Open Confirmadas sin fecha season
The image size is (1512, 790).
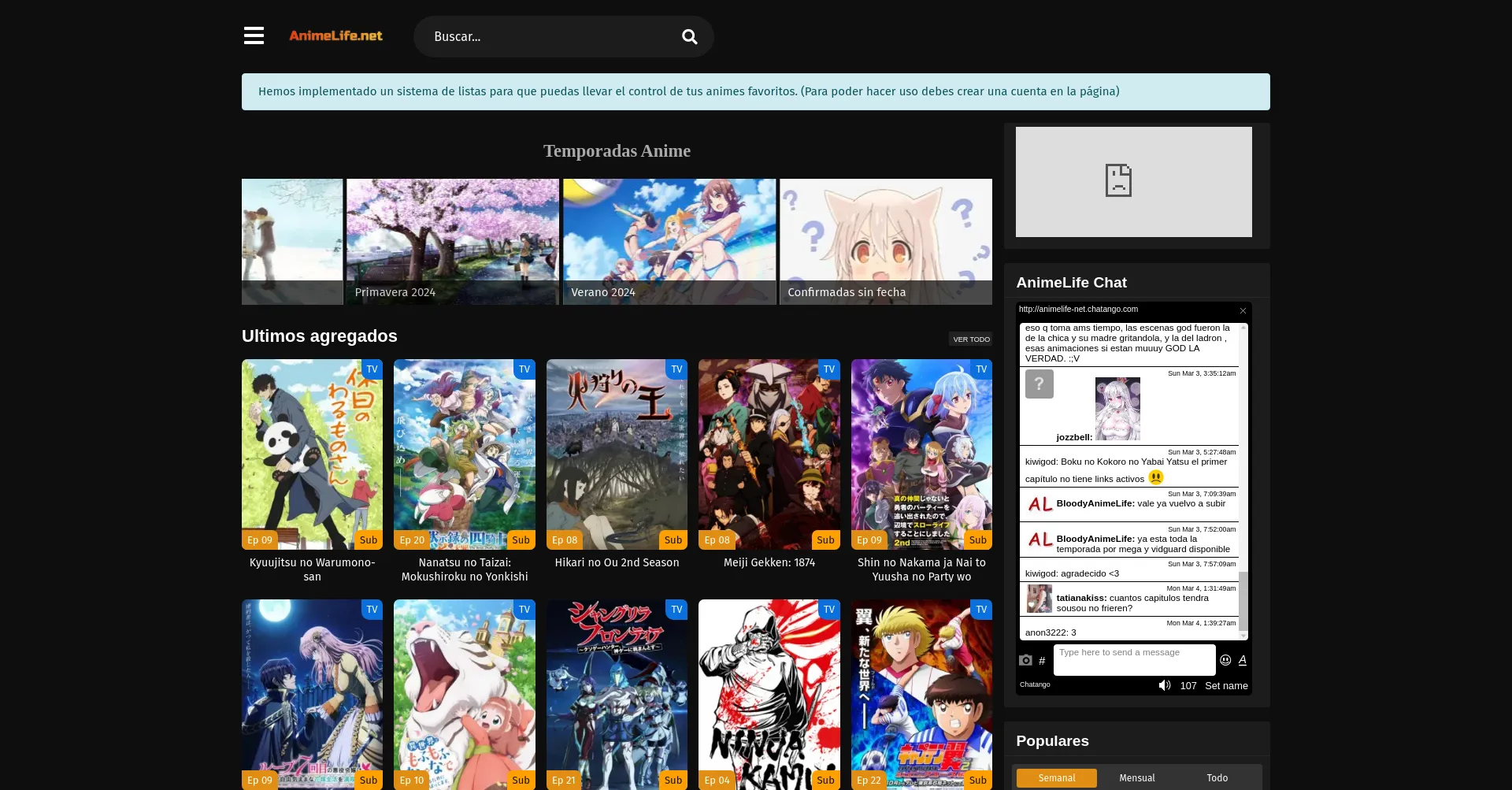click(886, 242)
